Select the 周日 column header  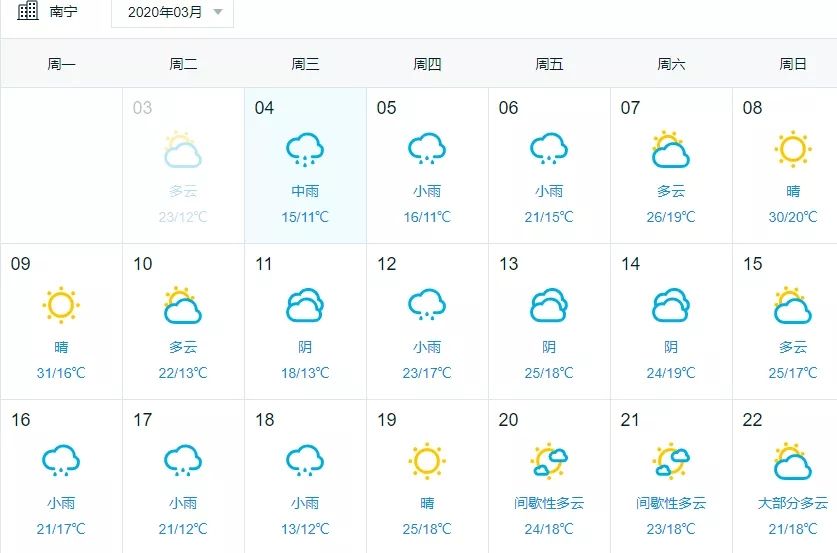click(793, 64)
